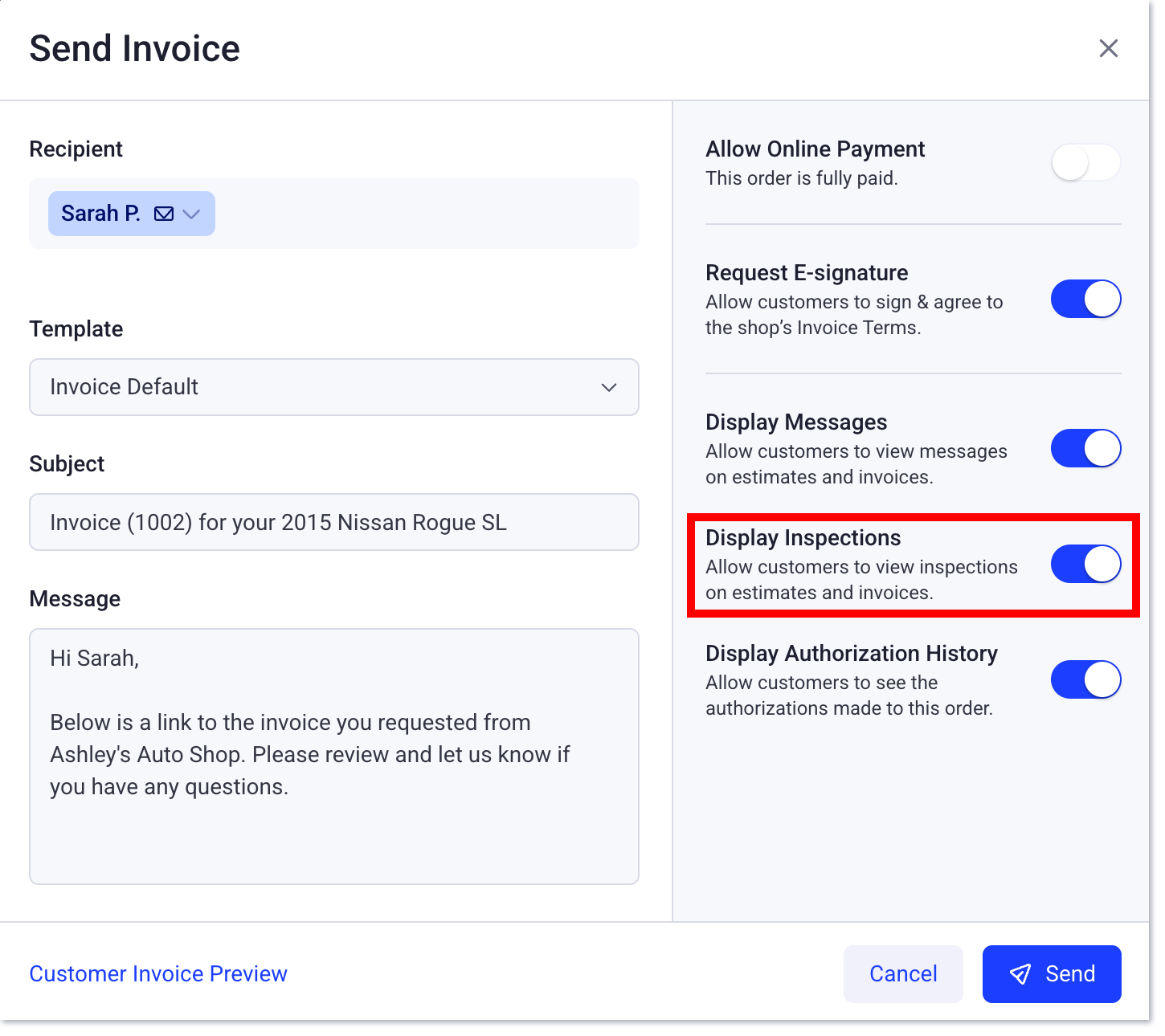
Task: Click the paper plane icon on Send button
Action: pyautogui.click(x=1020, y=974)
